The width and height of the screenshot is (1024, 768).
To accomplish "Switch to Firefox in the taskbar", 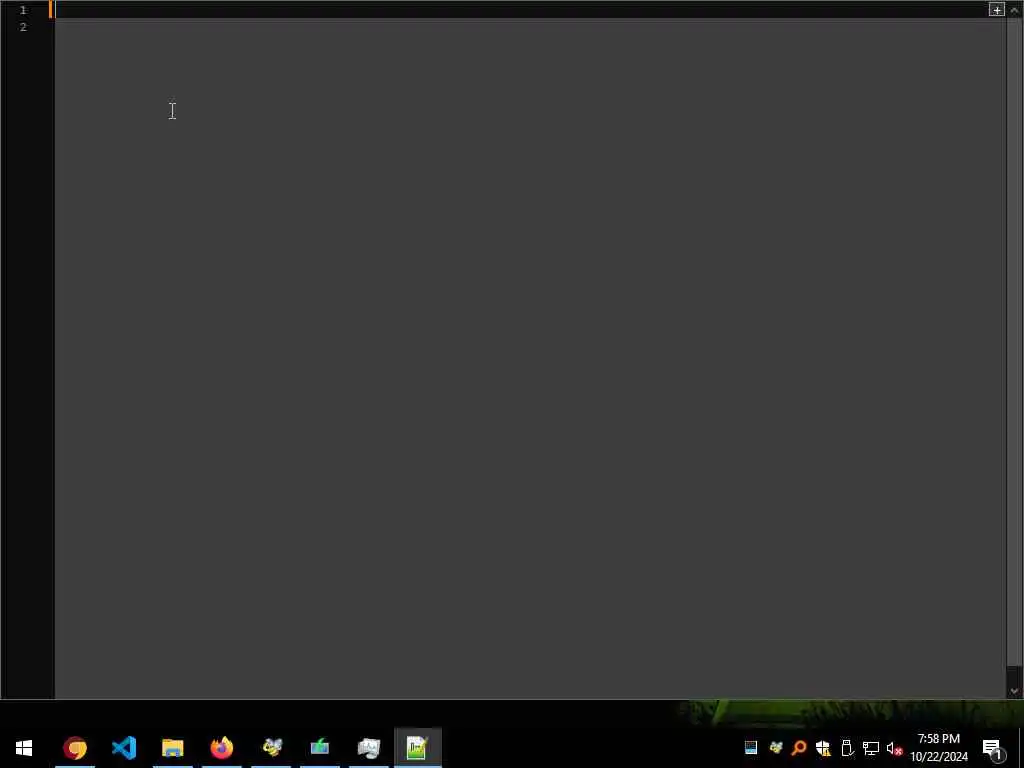I will tap(222, 748).
